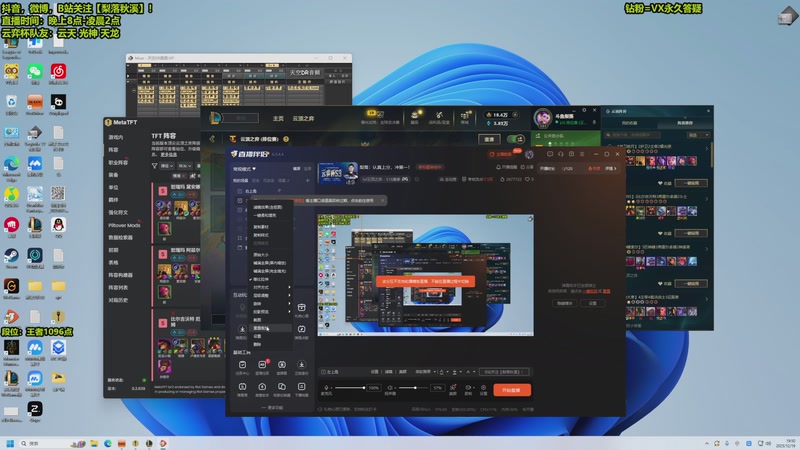
Task: Click 更多功能 below the tools grid
Action: (272, 408)
